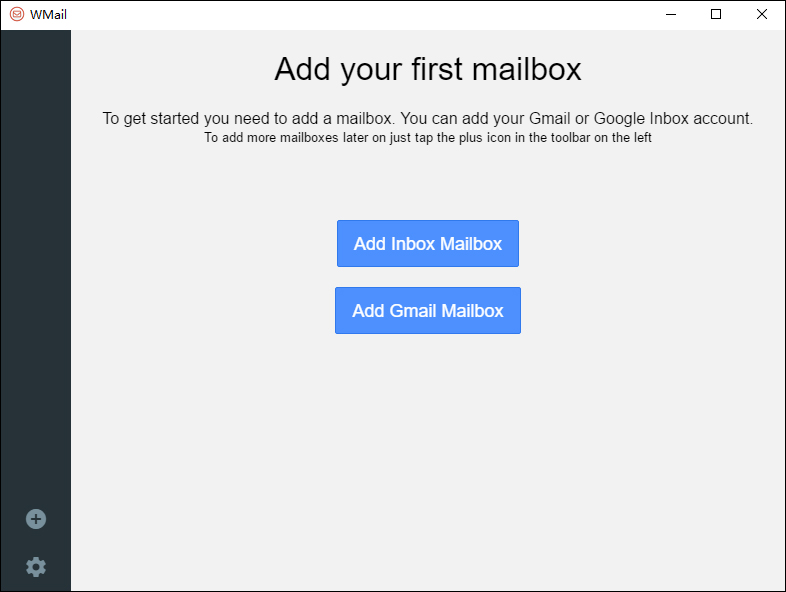786x592 pixels.
Task: Click the small hint about adding more mailboxes
Action: coord(427,137)
